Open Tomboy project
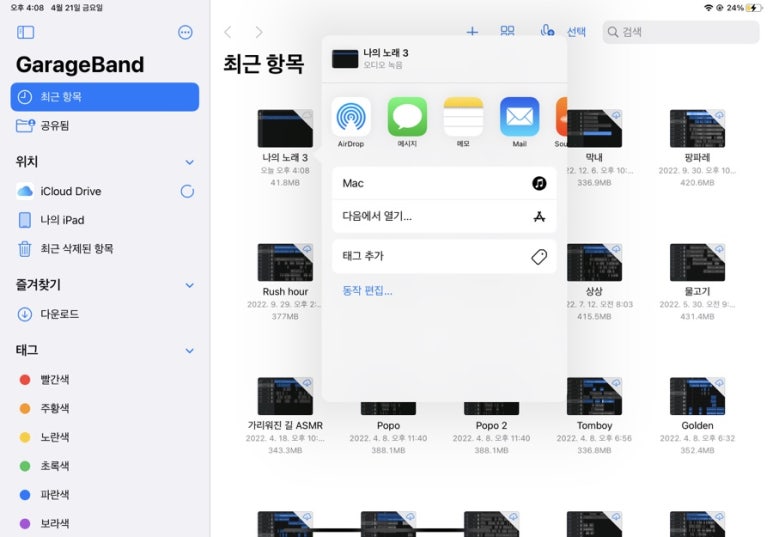 [594, 396]
